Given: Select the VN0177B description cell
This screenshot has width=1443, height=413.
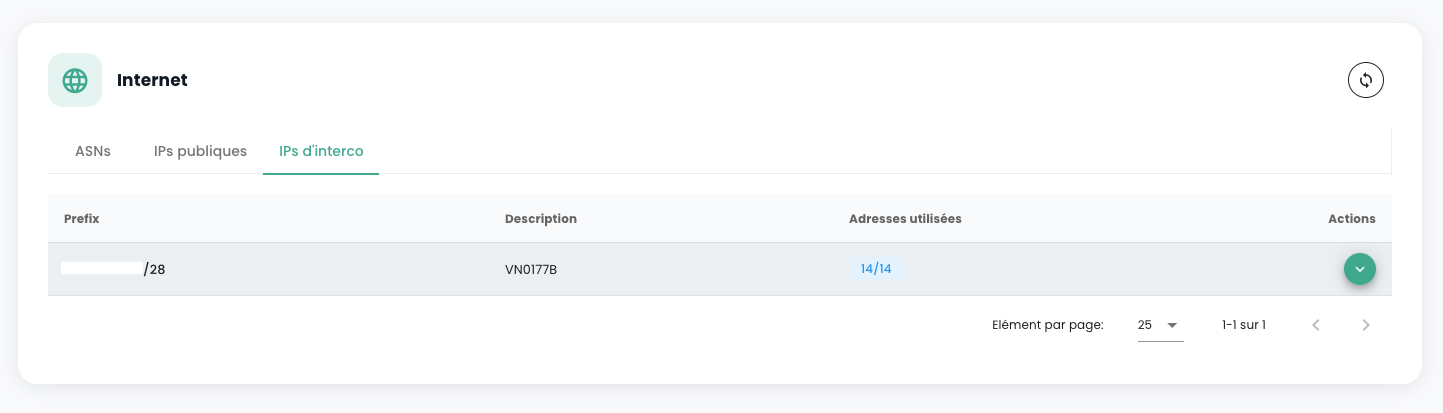Looking at the screenshot, I should 531,269.
